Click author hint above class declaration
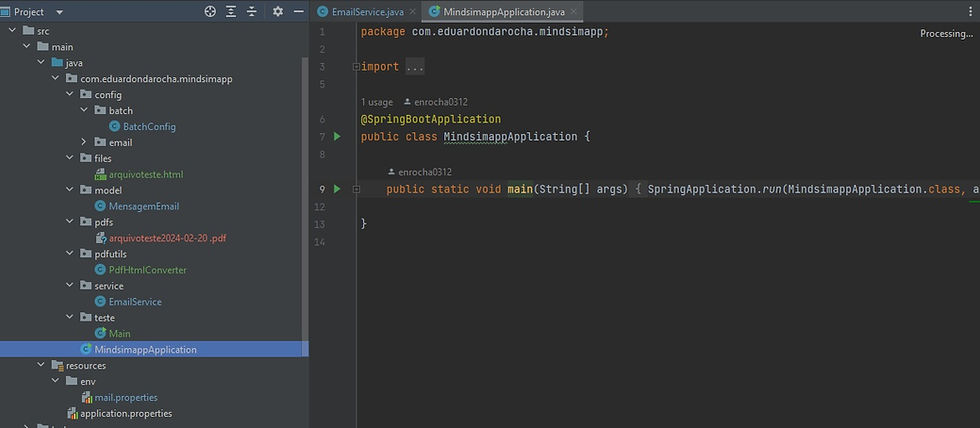The width and height of the screenshot is (980, 428). [436, 102]
